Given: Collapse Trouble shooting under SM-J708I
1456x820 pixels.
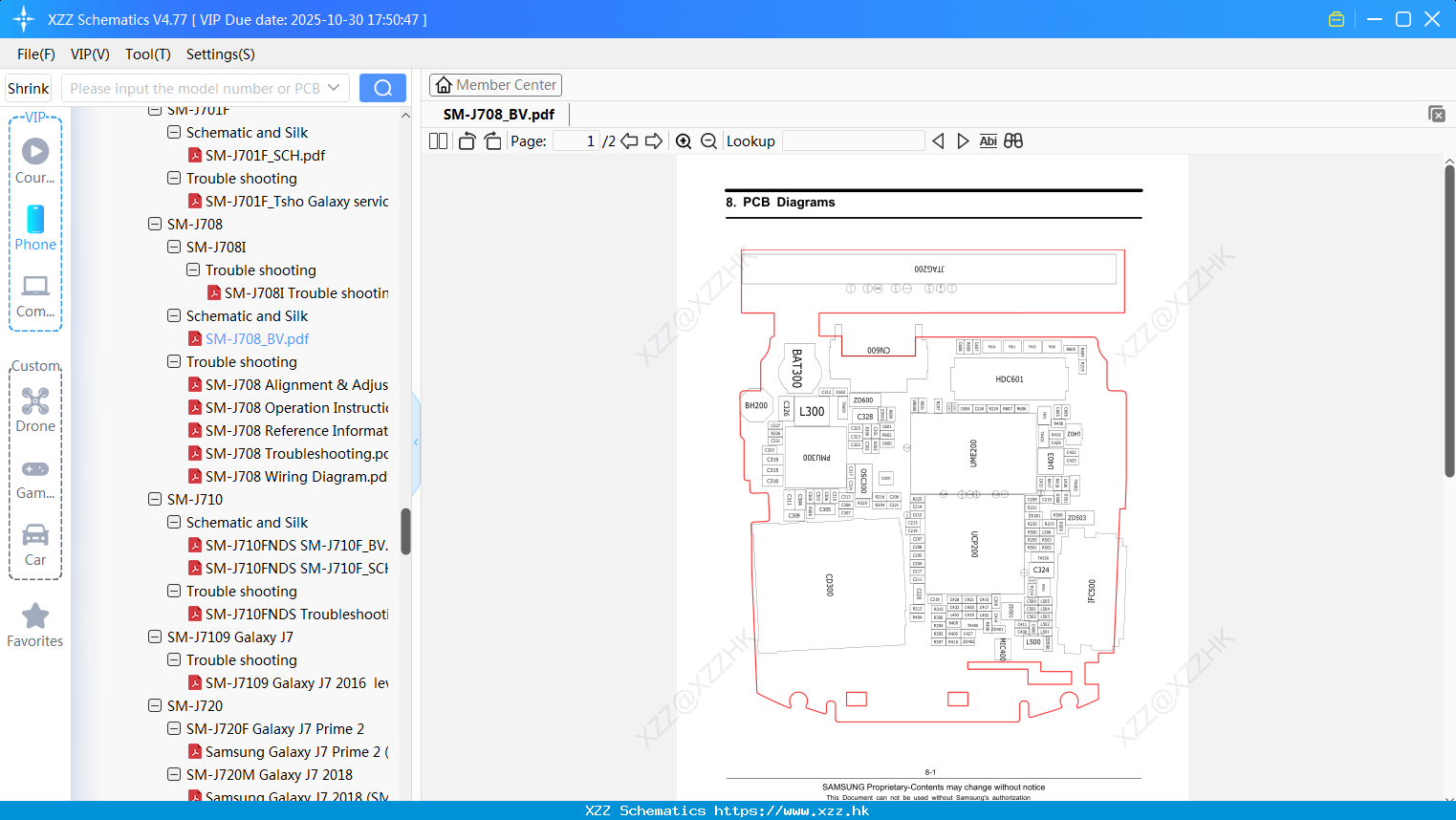Looking at the screenshot, I should point(193,270).
